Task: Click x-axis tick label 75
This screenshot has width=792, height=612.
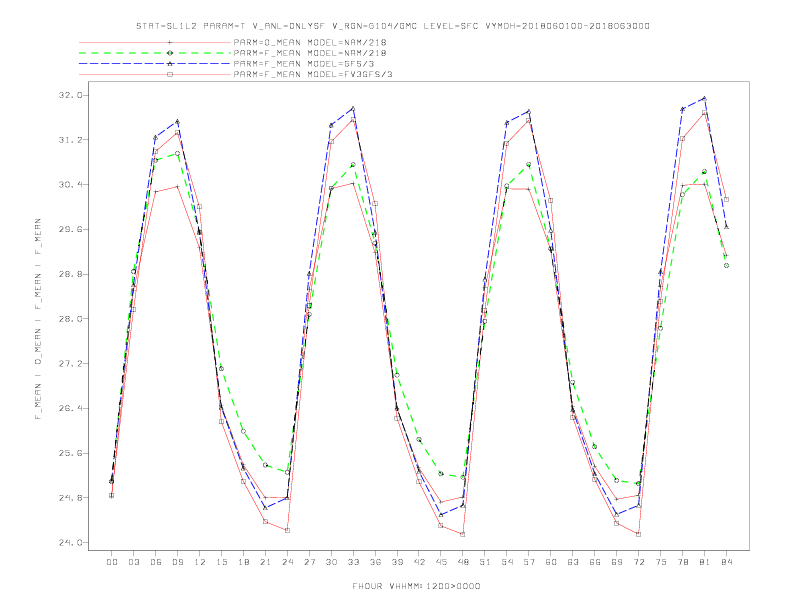Action: [661, 562]
